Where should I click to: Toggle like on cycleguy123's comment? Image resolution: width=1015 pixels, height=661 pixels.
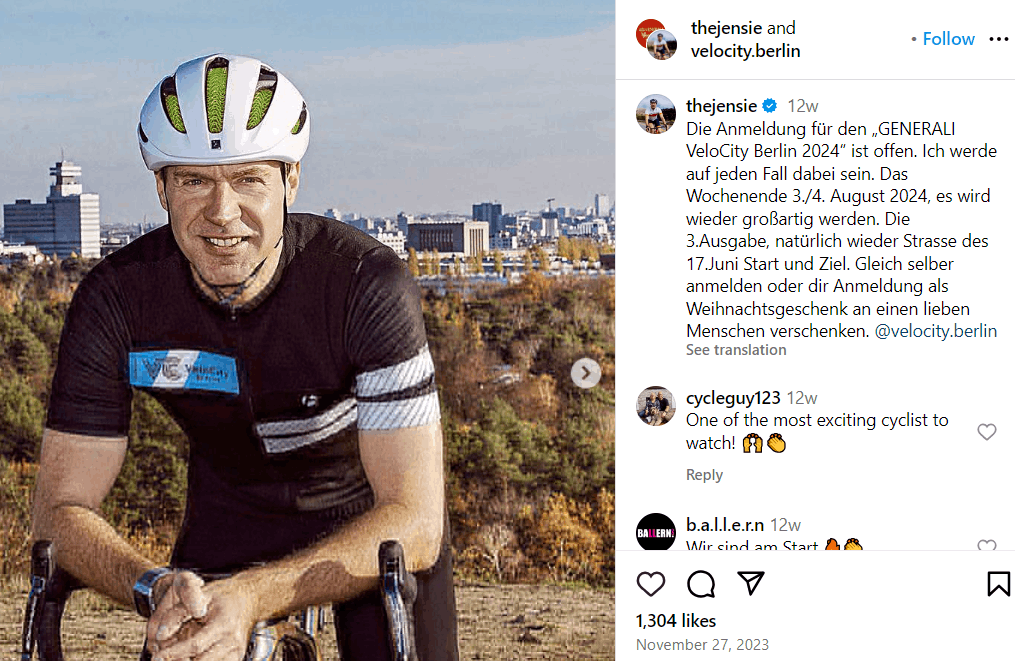coord(986,431)
